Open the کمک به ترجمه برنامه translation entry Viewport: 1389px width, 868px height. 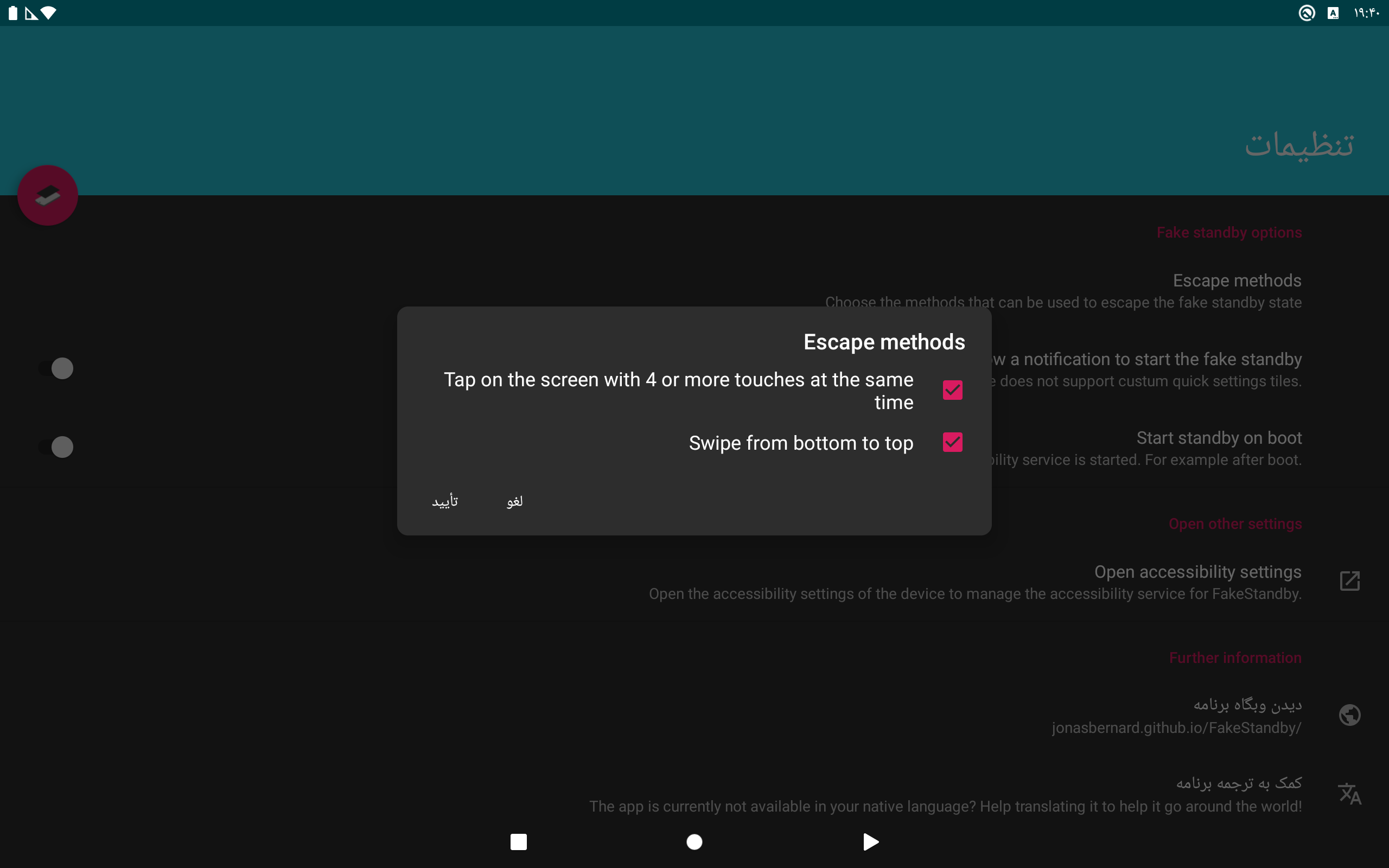[1238, 783]
